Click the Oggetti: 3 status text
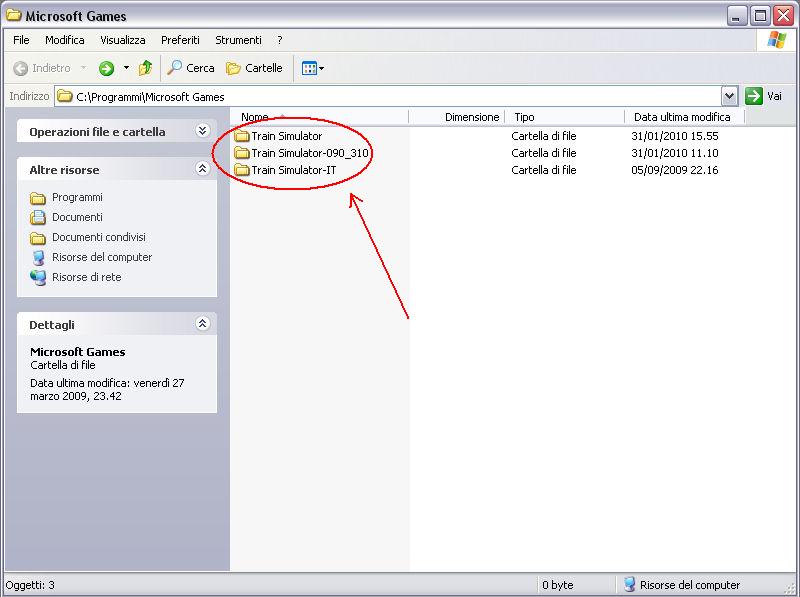Image resolution: width=800 pixels, height=597 pixels. click(x=30, y=585)
